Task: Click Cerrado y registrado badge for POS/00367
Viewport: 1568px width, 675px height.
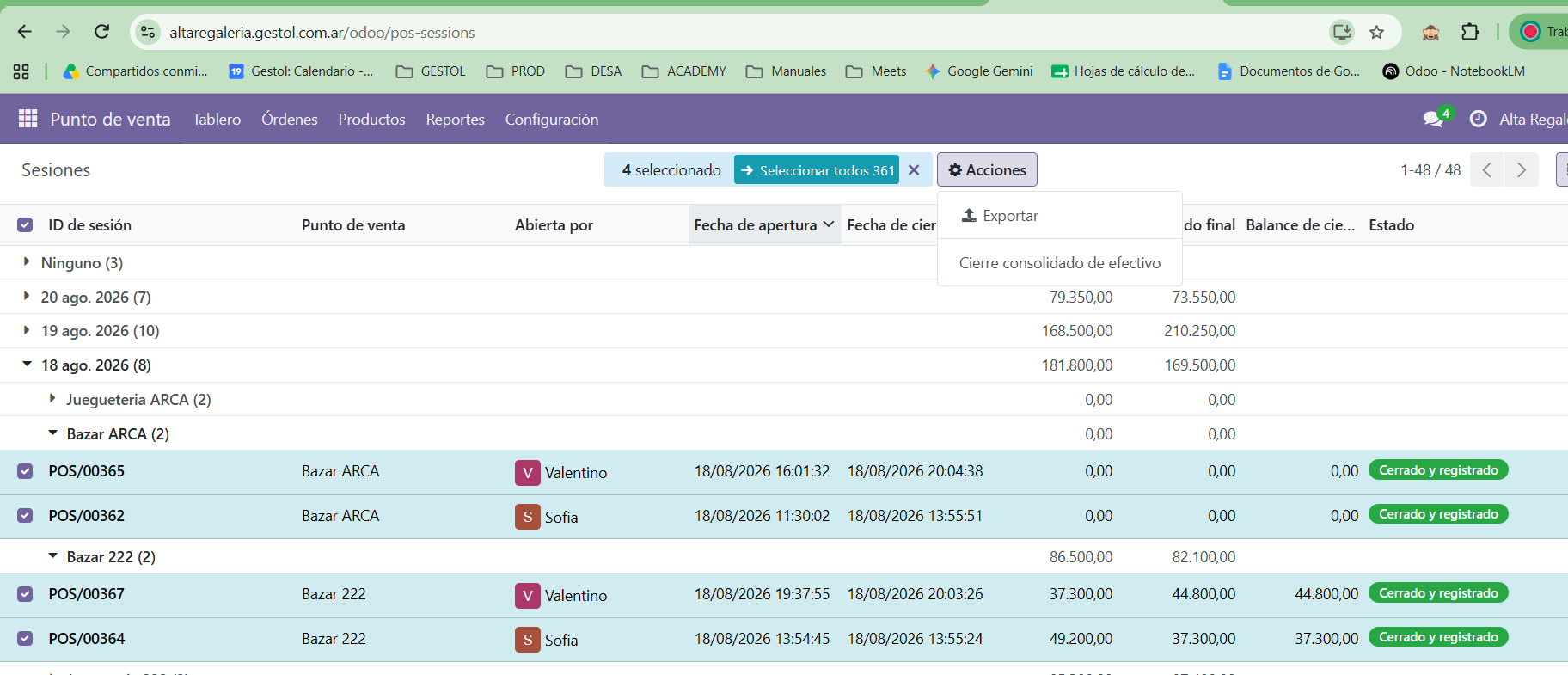Action: coord(1438,593)
